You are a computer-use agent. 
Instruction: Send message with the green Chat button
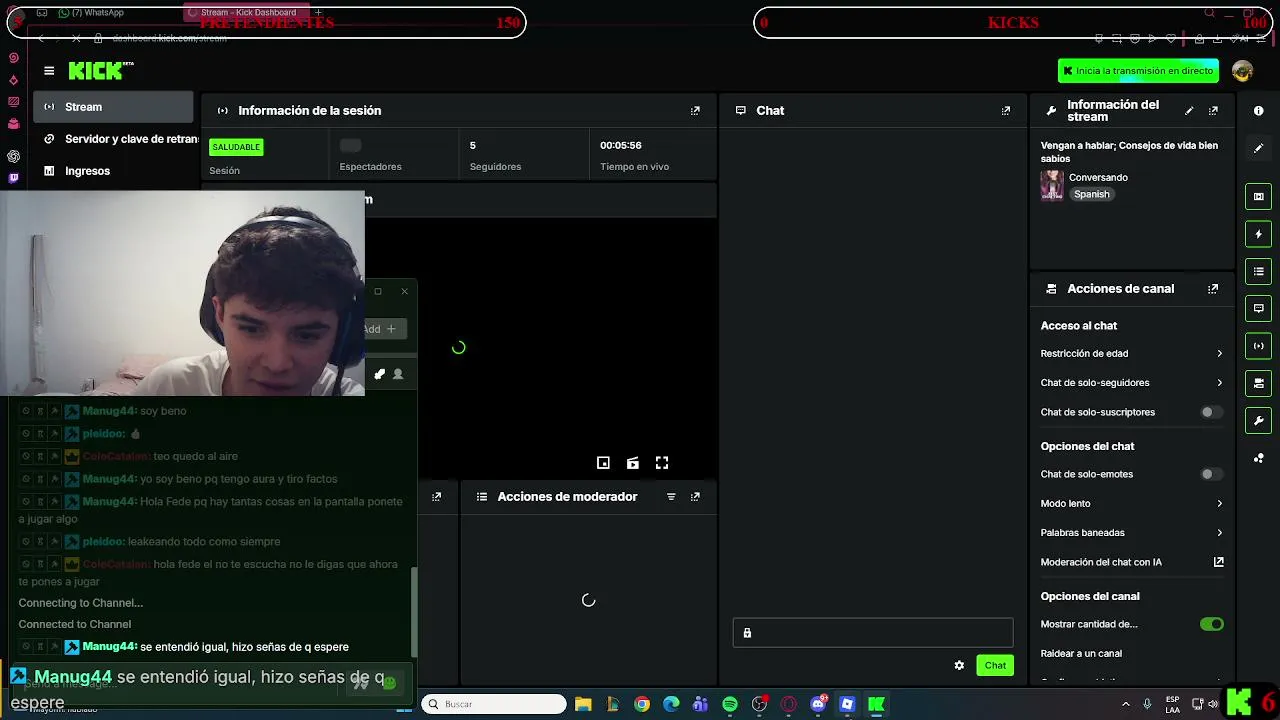(995, 665)
